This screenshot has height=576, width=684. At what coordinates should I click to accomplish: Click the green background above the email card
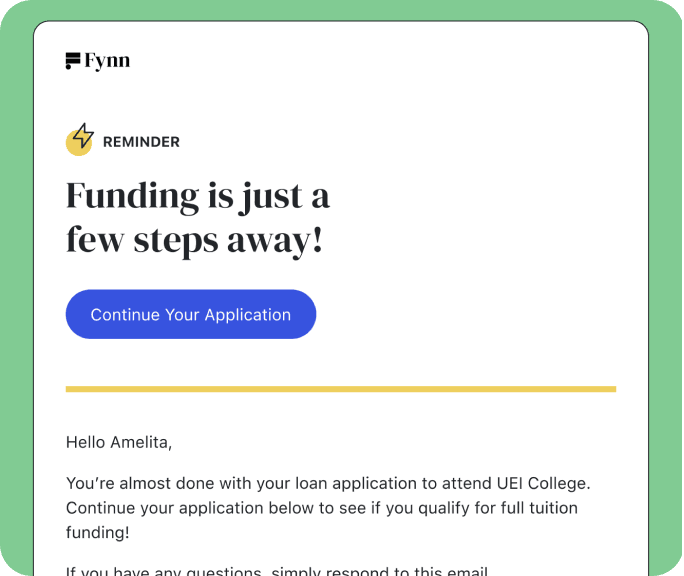click(x=340, y=9)
